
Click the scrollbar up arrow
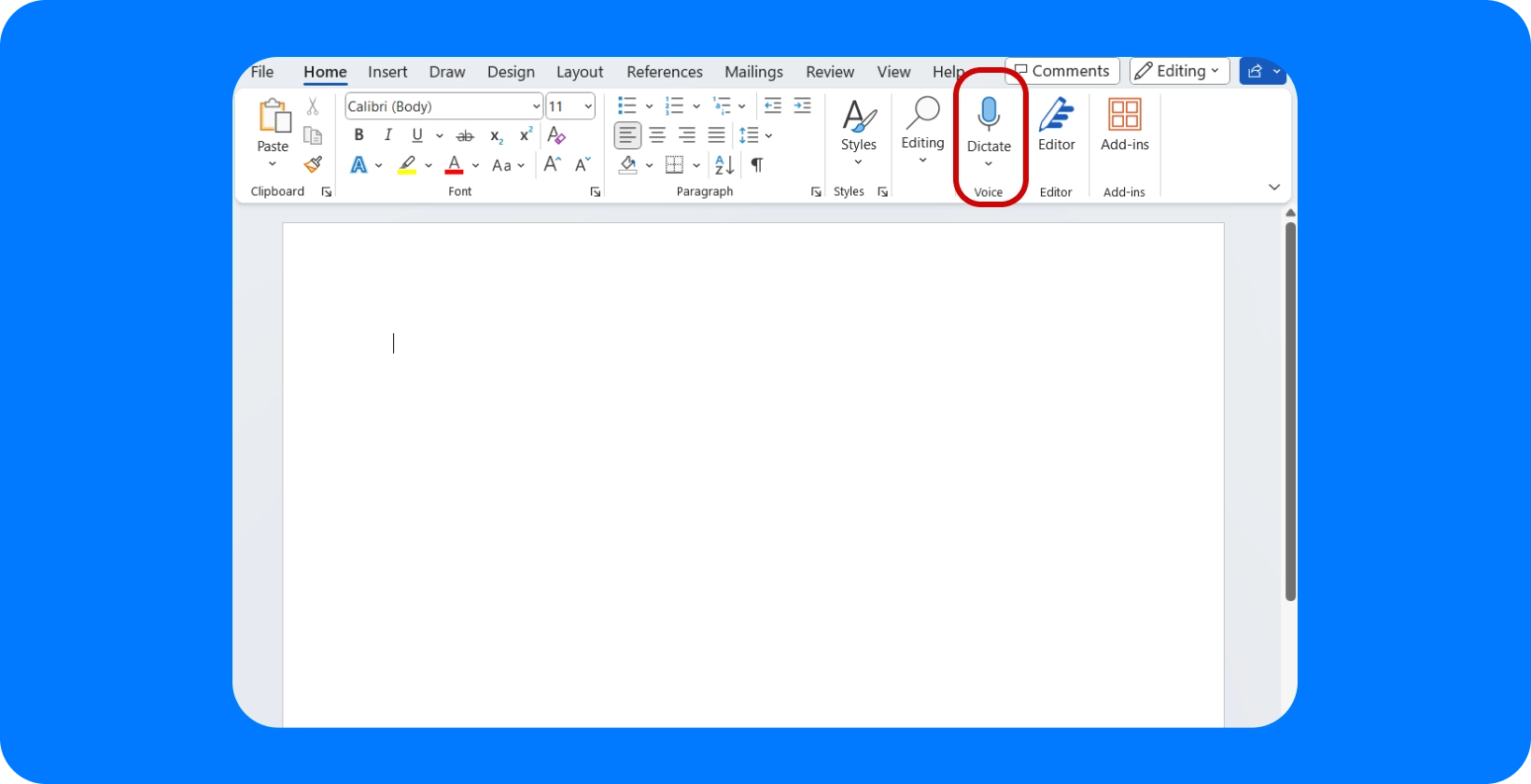click(1290, 213)
